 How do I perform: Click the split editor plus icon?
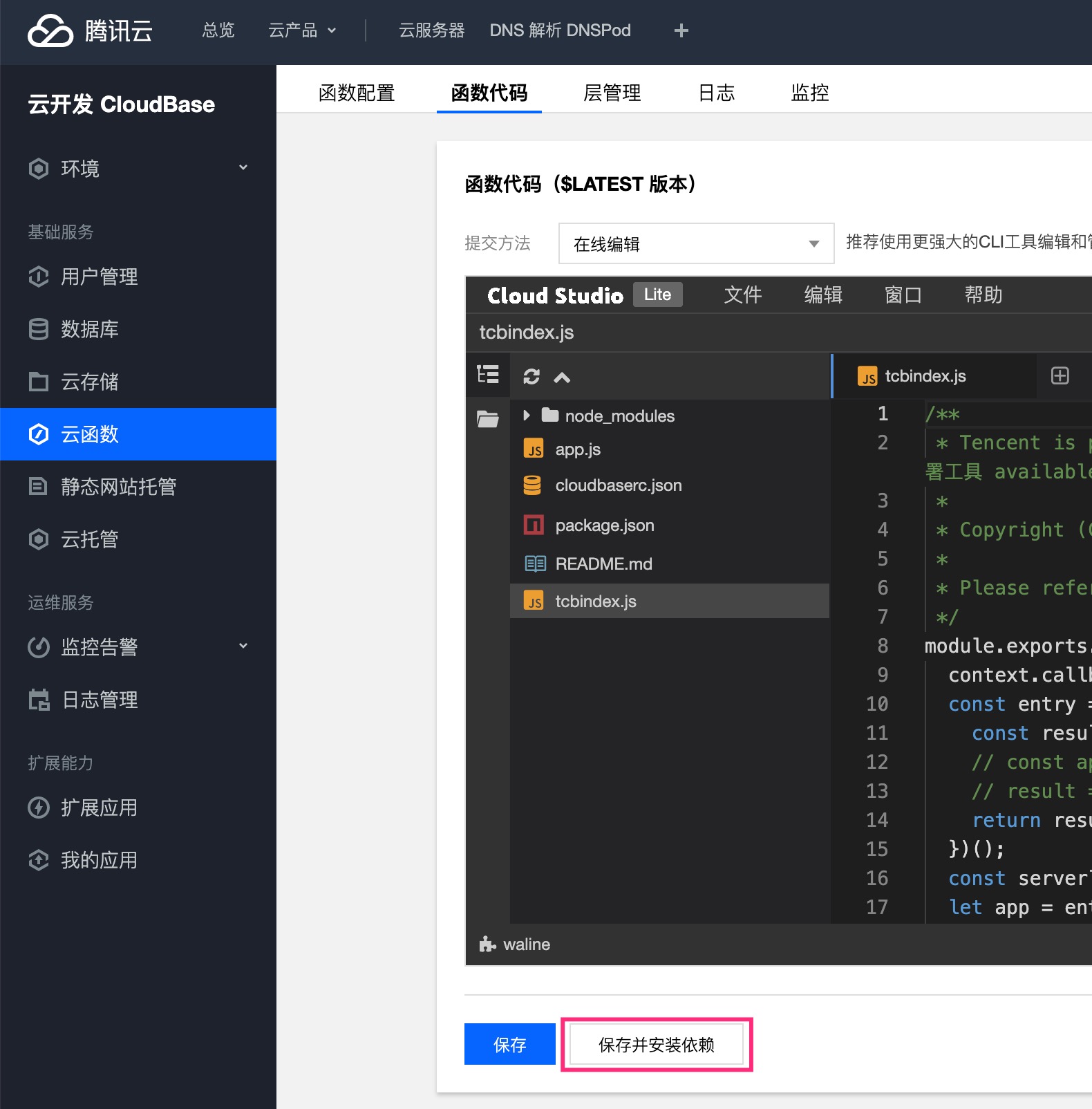[x=1060, y=375]
